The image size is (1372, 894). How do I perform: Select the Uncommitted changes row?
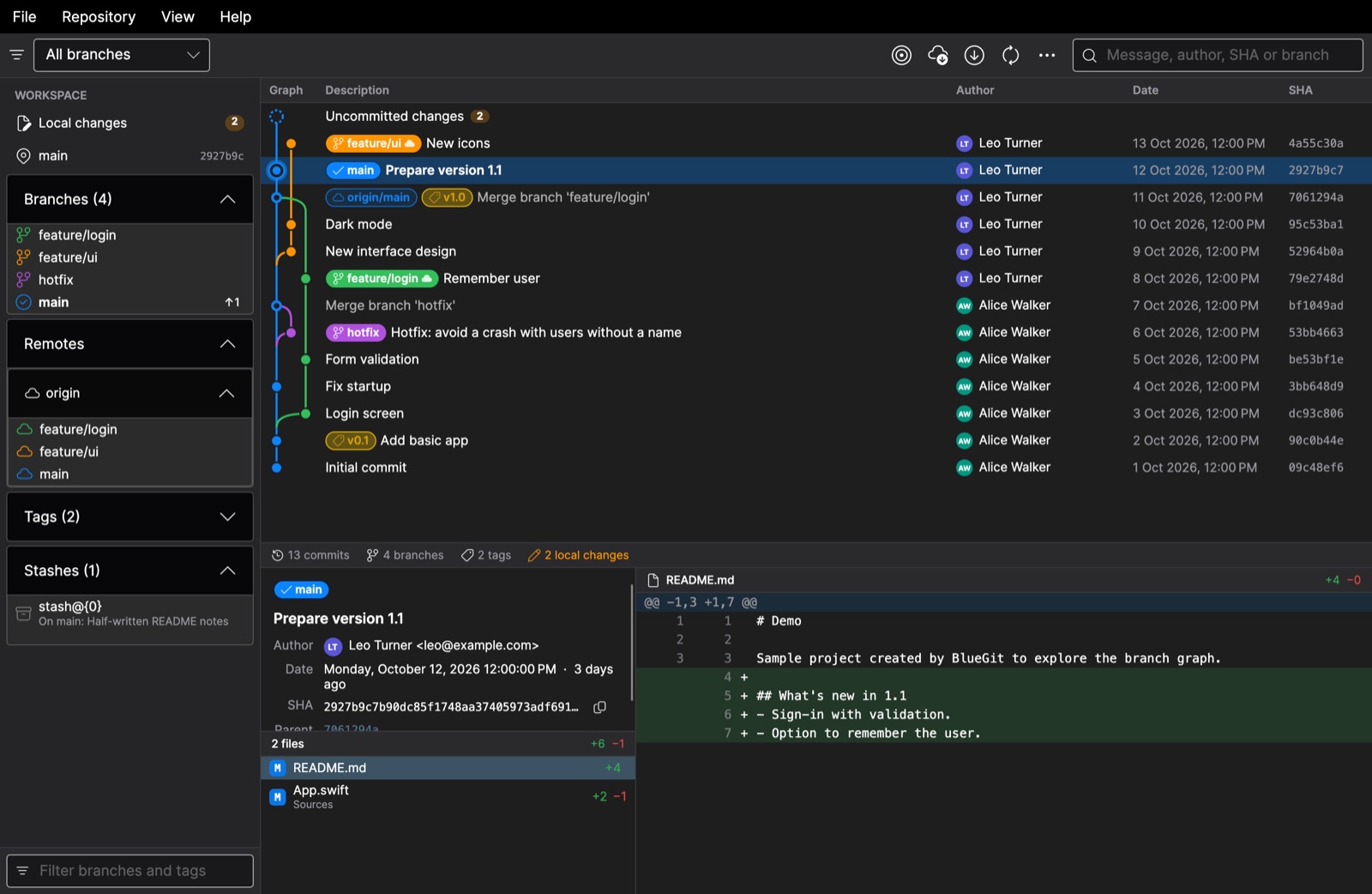[x=816, y=116]
